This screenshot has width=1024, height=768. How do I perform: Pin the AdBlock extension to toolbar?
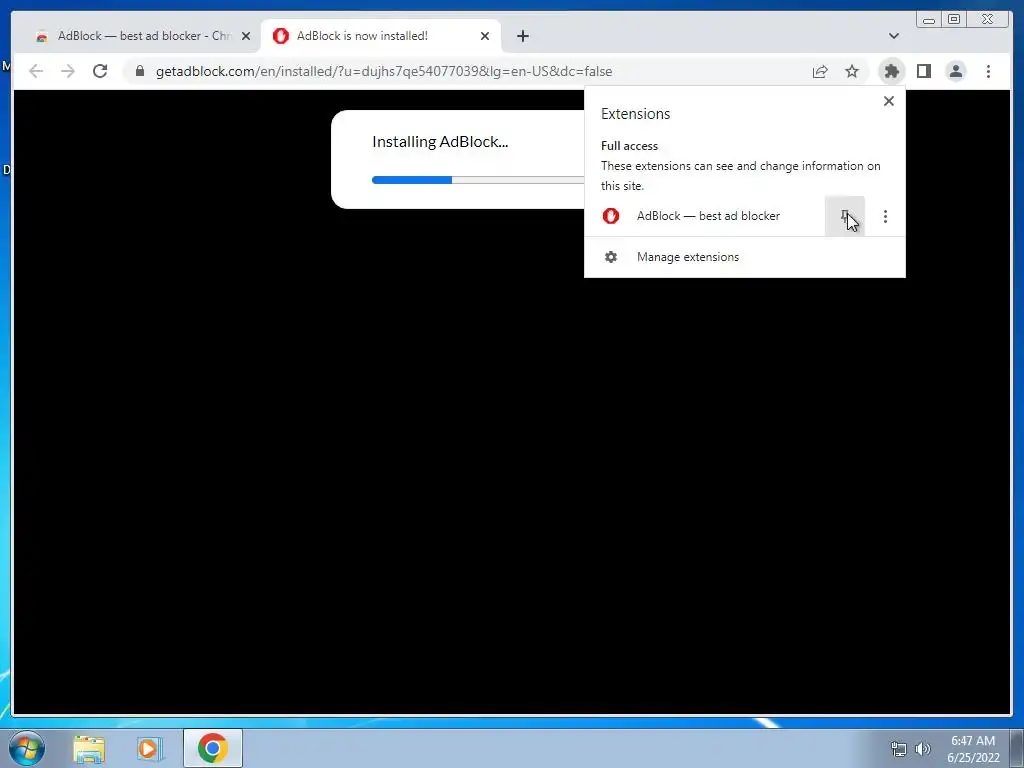[844, 216]
